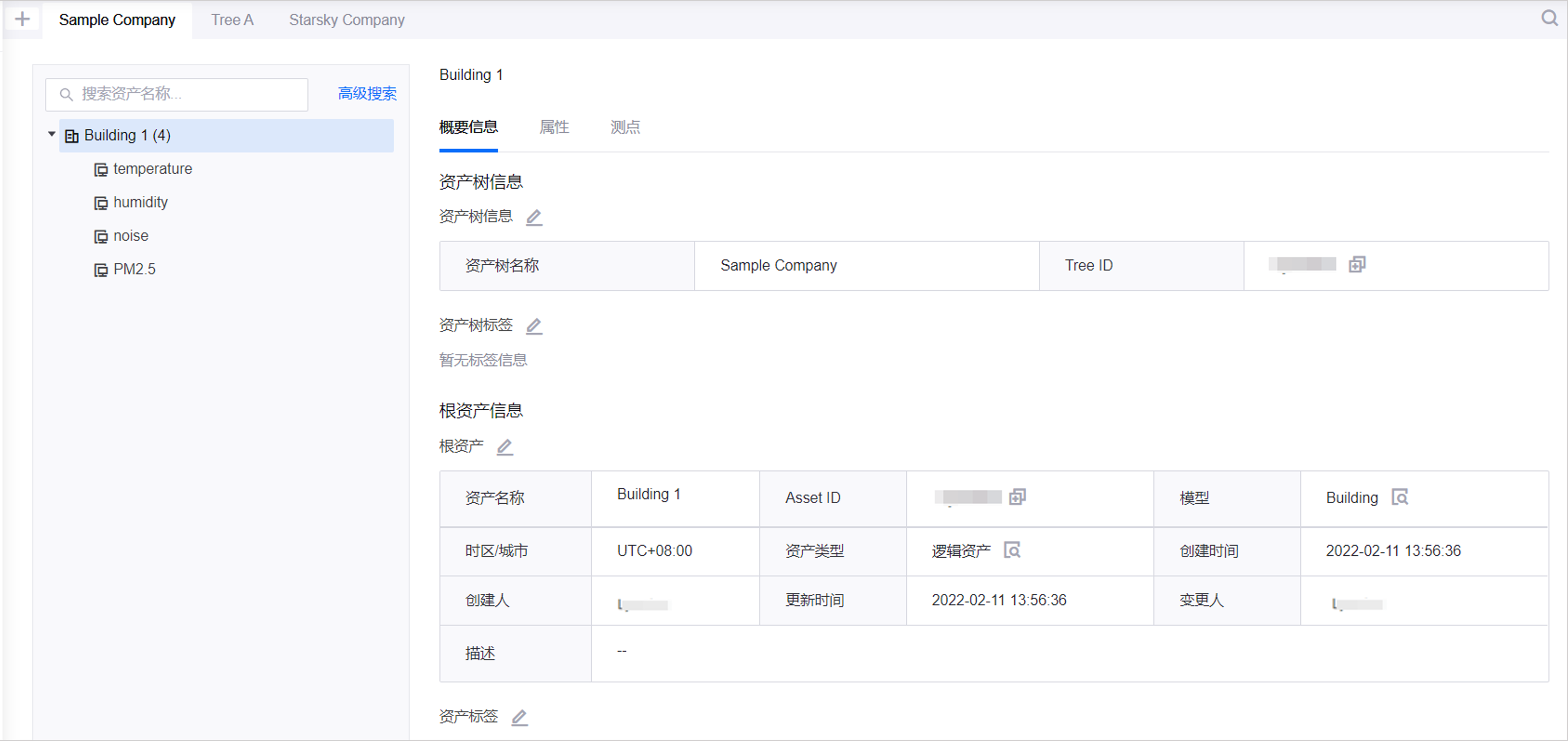Click the pencil icon beside 资产树标签
The height and width of the screenshot is (741, 1568).
click(x=534, y=326)
